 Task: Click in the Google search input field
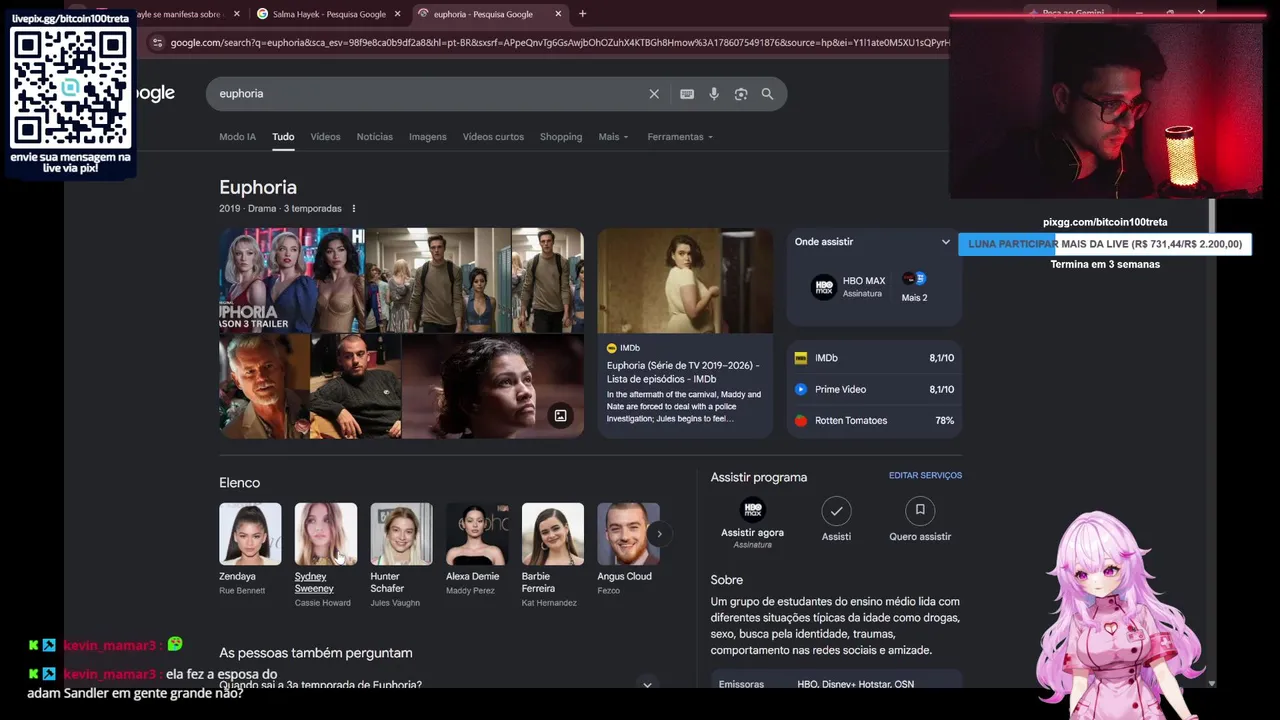click(430, 94)
